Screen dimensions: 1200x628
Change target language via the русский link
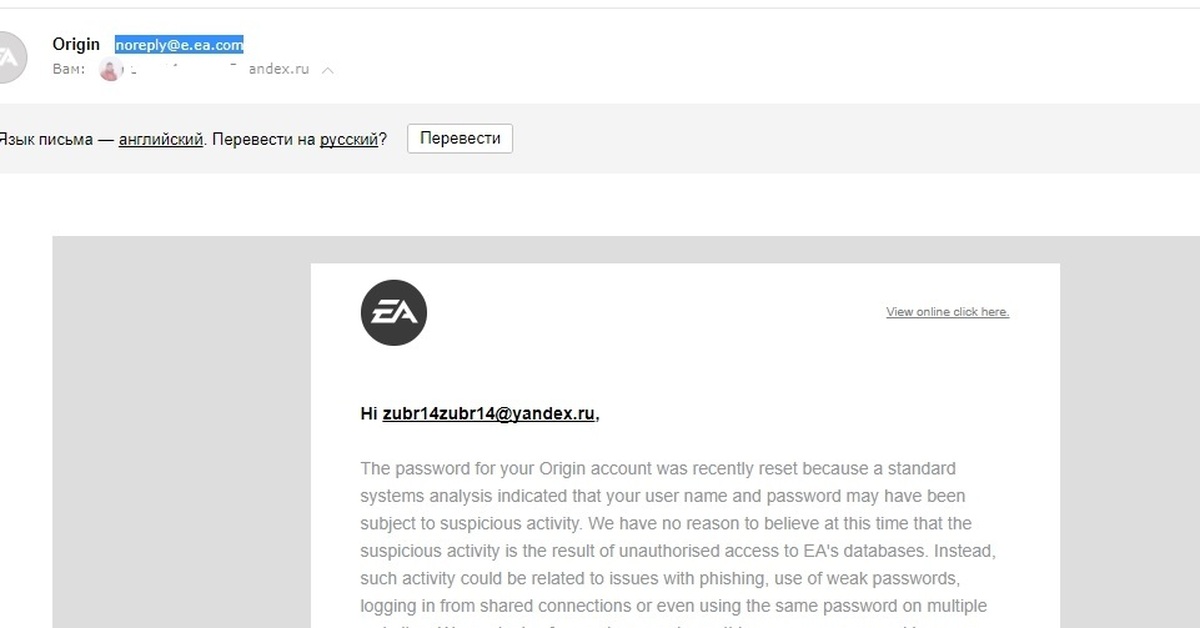[x=348, y=139]
